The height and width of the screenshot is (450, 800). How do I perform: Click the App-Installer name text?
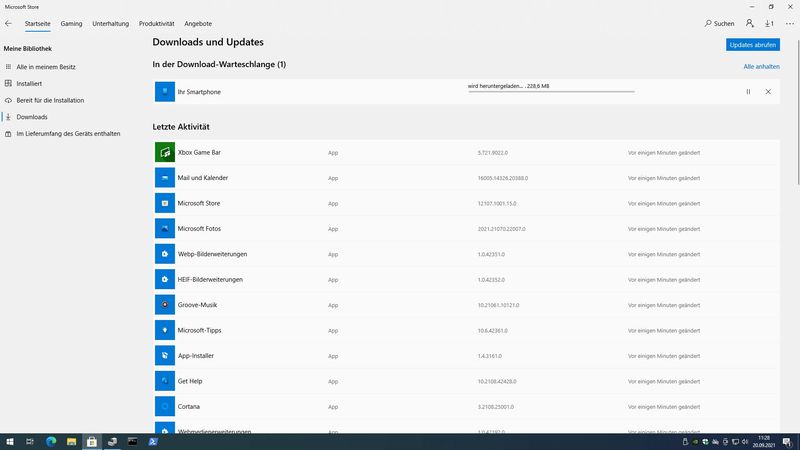point(195,356)
